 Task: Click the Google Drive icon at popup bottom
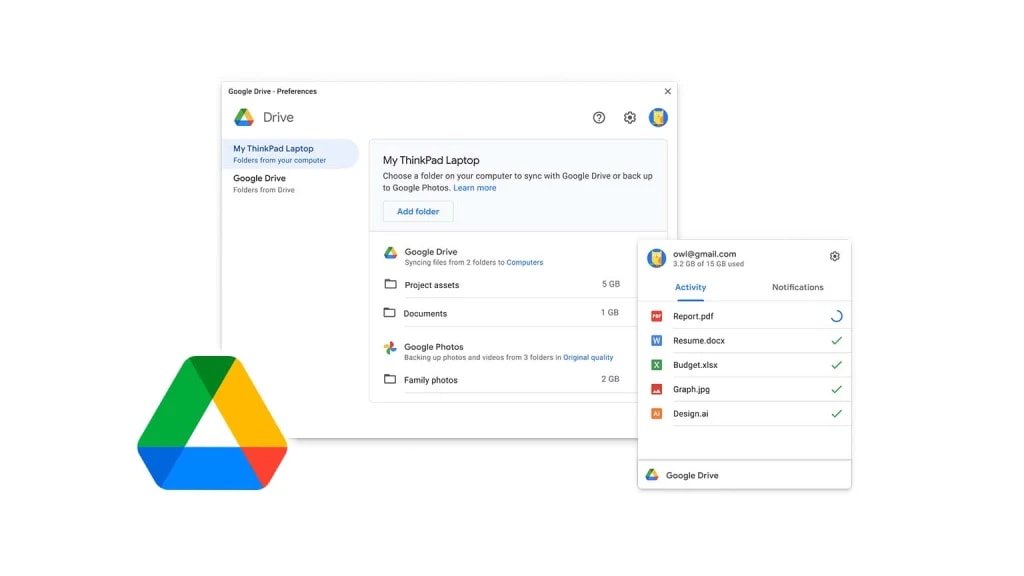[x=653, y=475]
